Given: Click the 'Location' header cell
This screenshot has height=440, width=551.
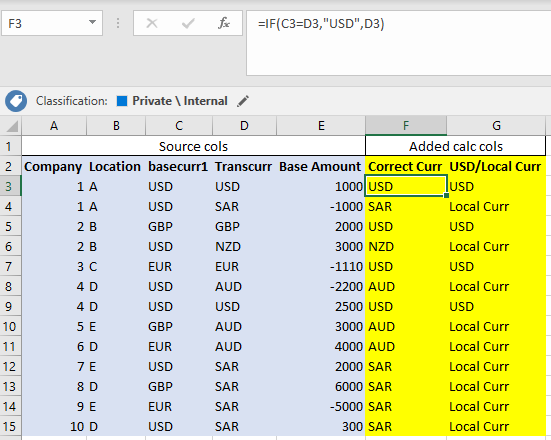Looking at the screenshot, I should 116,166.
